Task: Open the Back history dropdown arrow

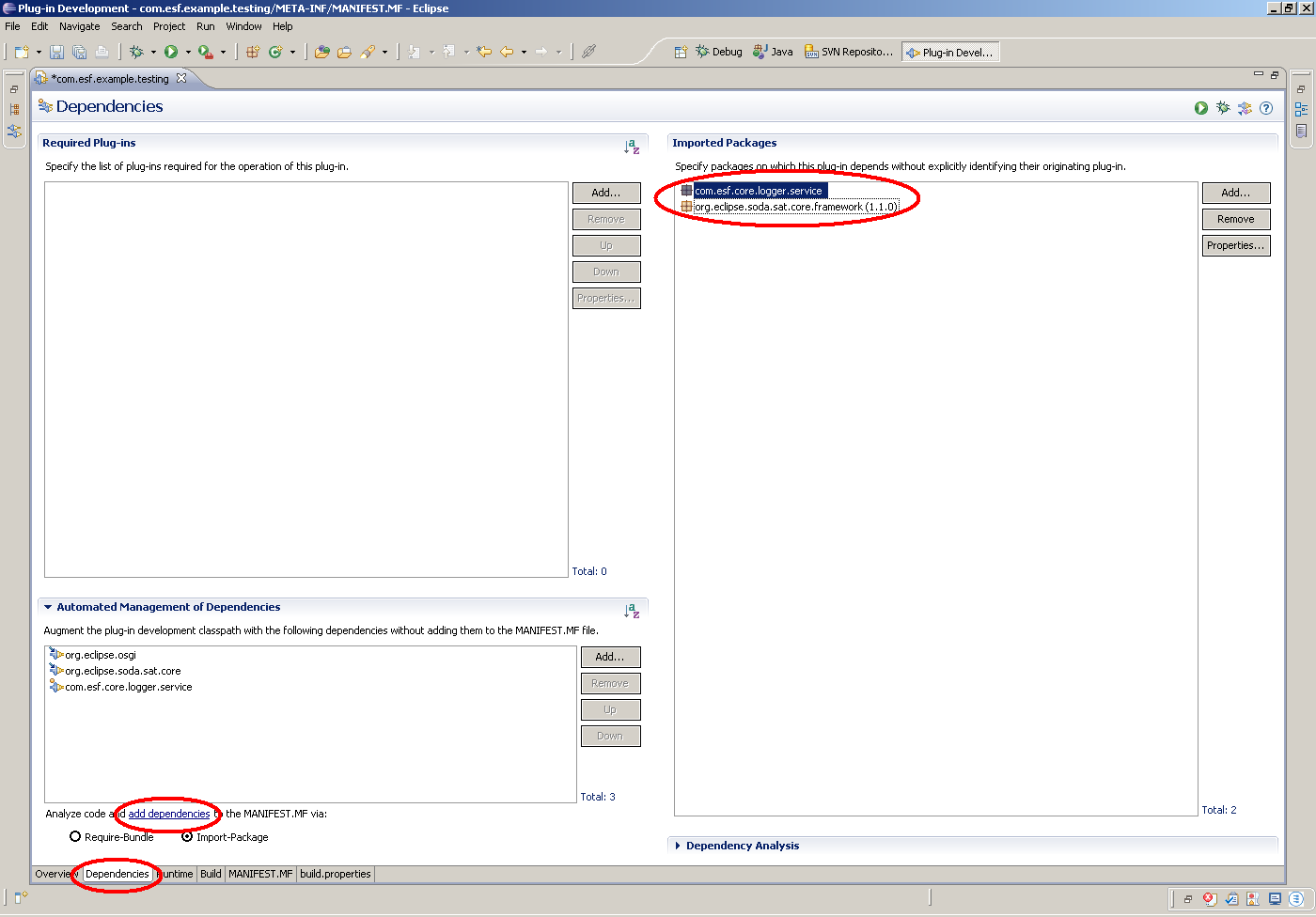Action: pos(524,52)
